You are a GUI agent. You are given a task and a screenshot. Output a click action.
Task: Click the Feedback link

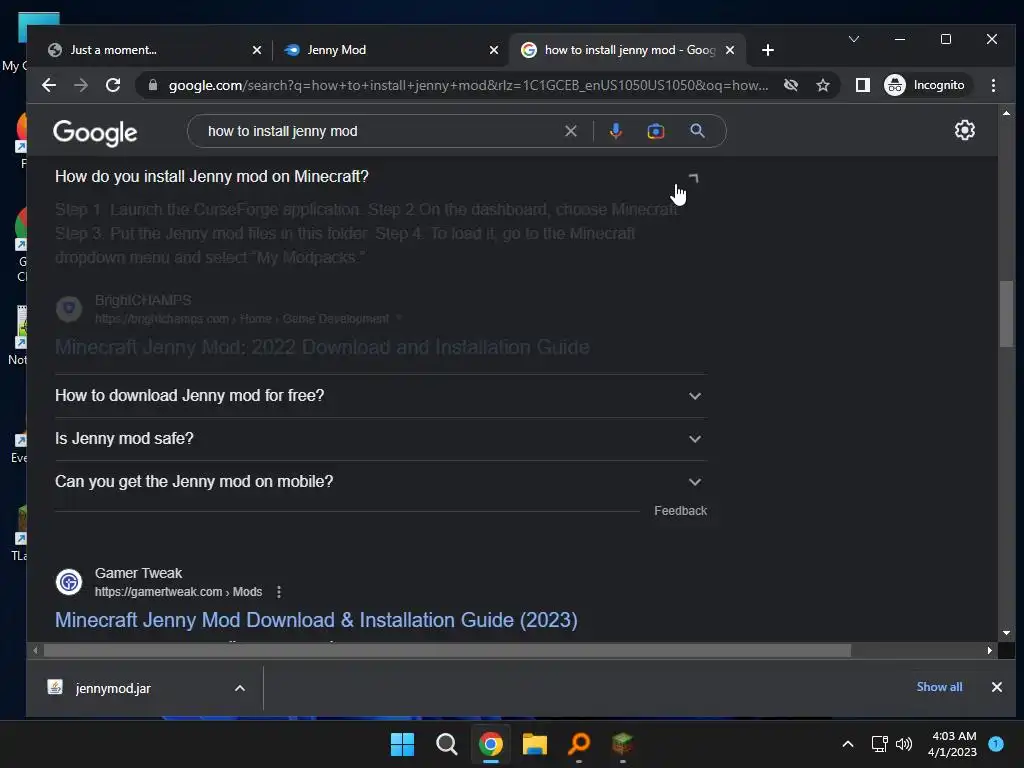pyautogui.click(x=680, y=511)
